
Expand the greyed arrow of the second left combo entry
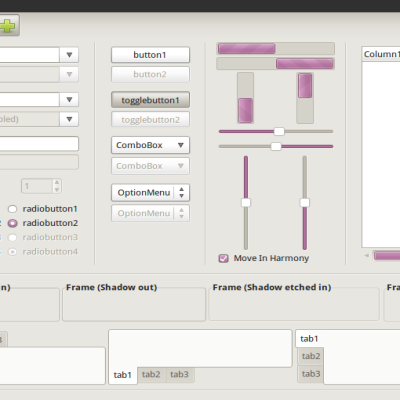tap(69, 74)
